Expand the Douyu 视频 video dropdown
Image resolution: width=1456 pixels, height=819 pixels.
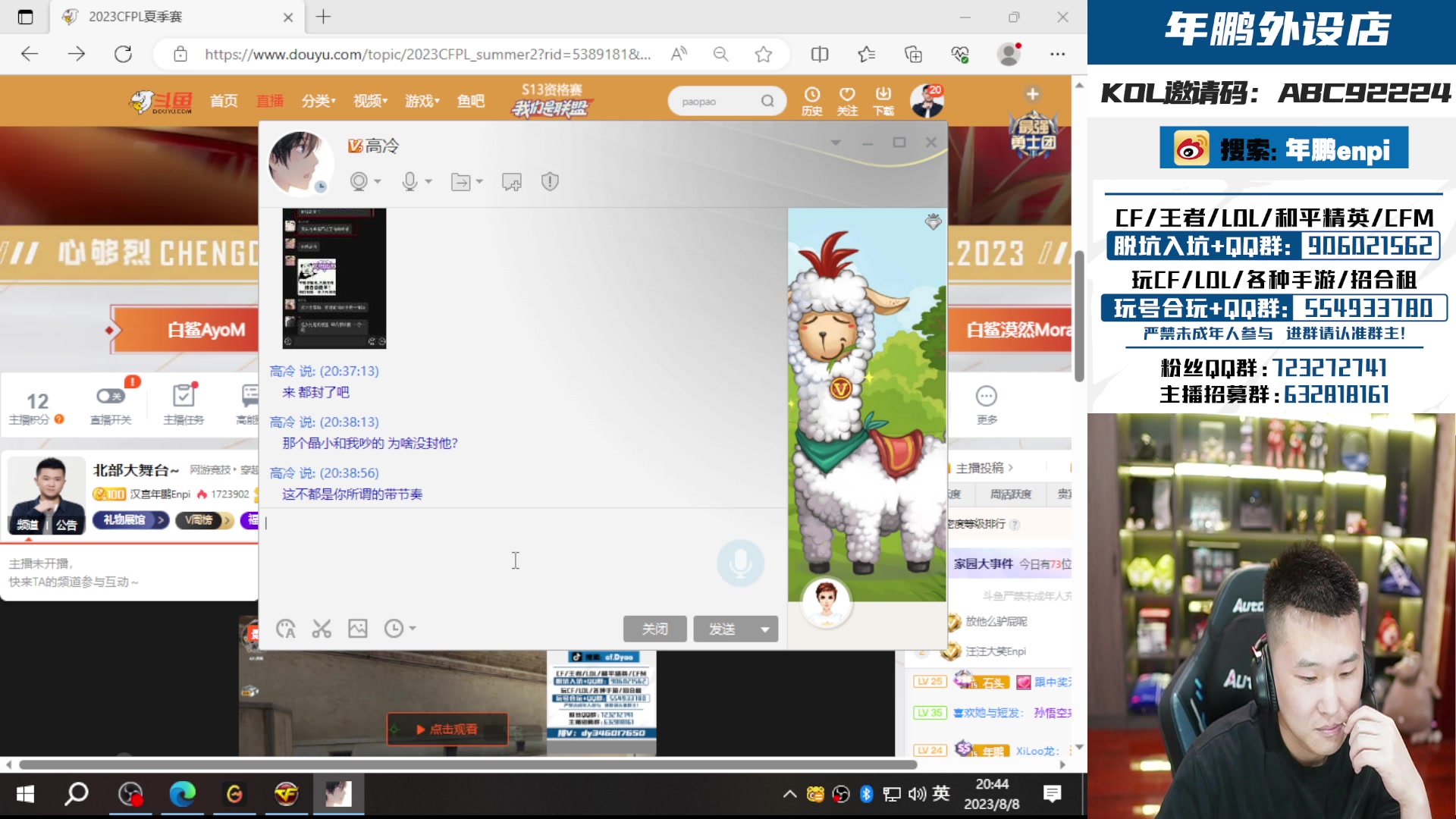click(x=370, y=101)
